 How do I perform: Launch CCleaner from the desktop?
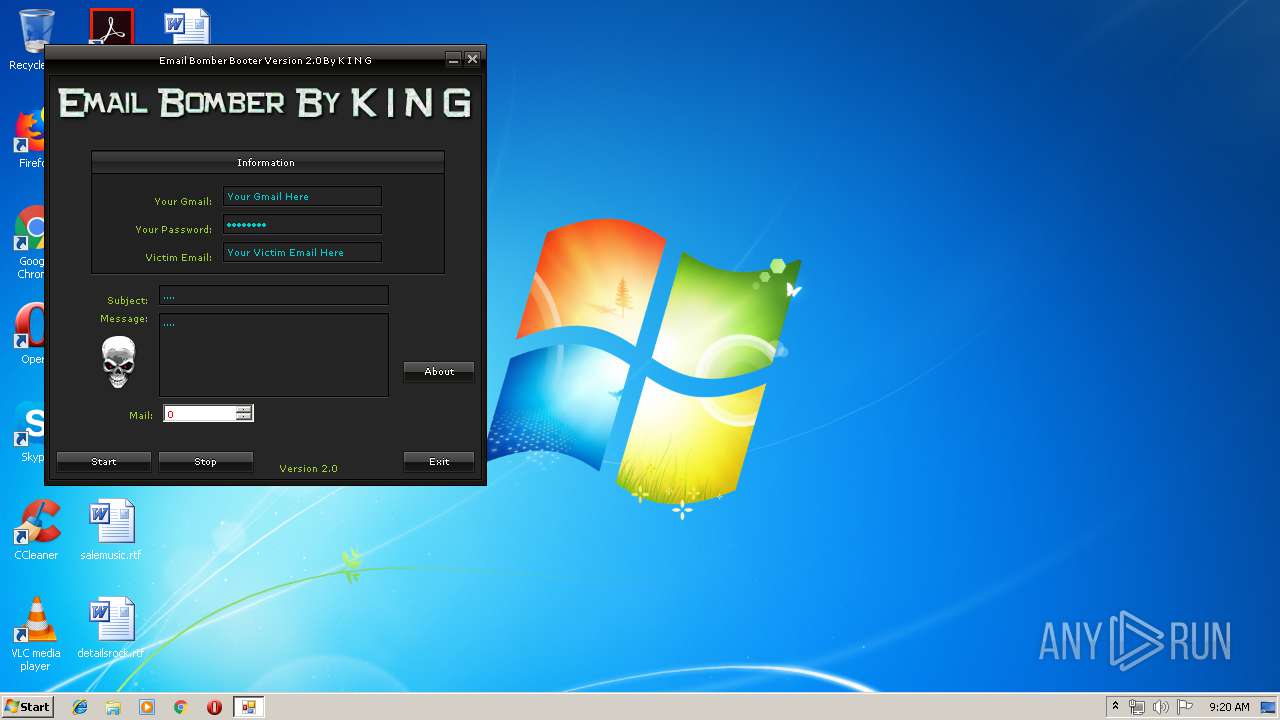point(36,530)
